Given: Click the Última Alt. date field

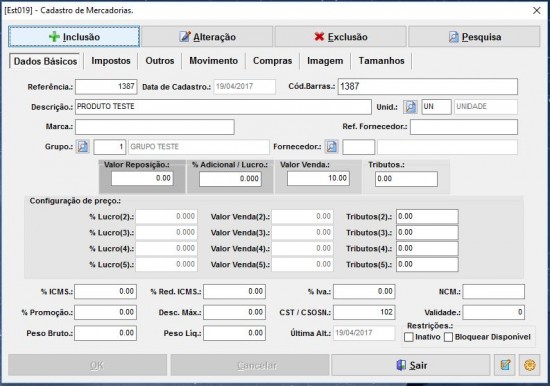Looking at the screenshot, I should [364, 333].
